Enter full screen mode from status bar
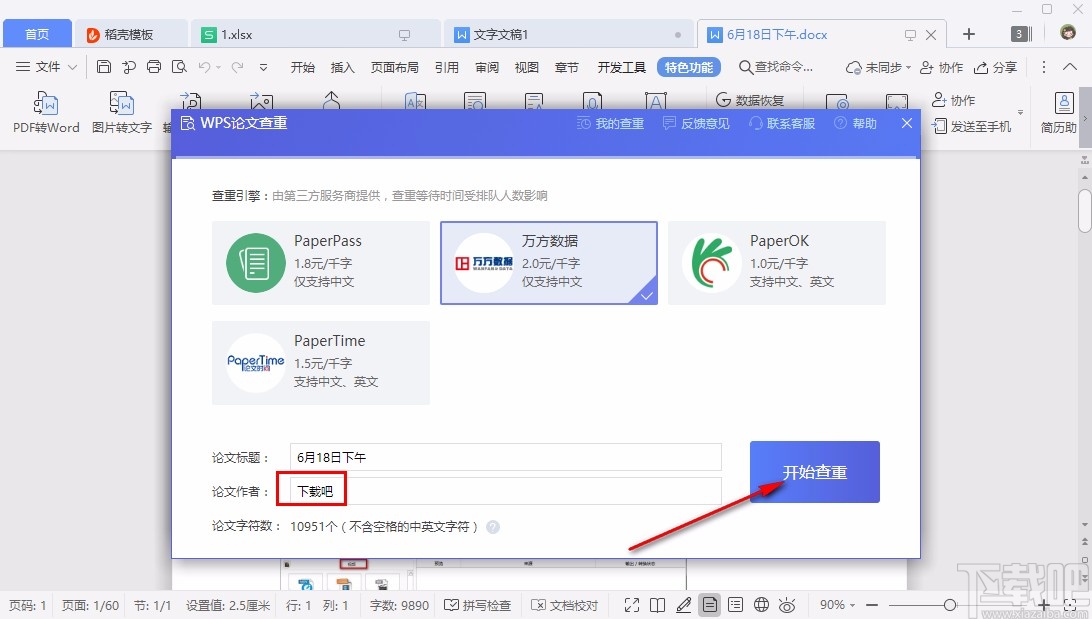The height and width of the screenshot is (619, 1092). tap(632, 605)
